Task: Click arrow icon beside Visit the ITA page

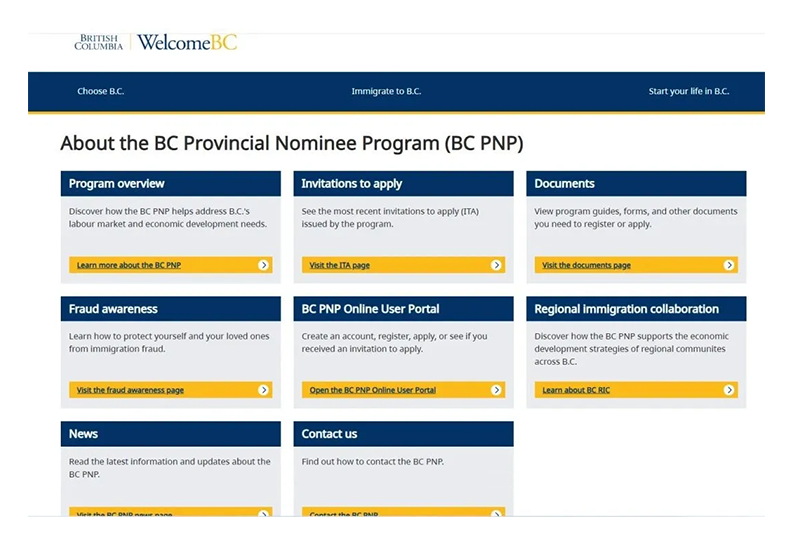Action: (497, 265)
